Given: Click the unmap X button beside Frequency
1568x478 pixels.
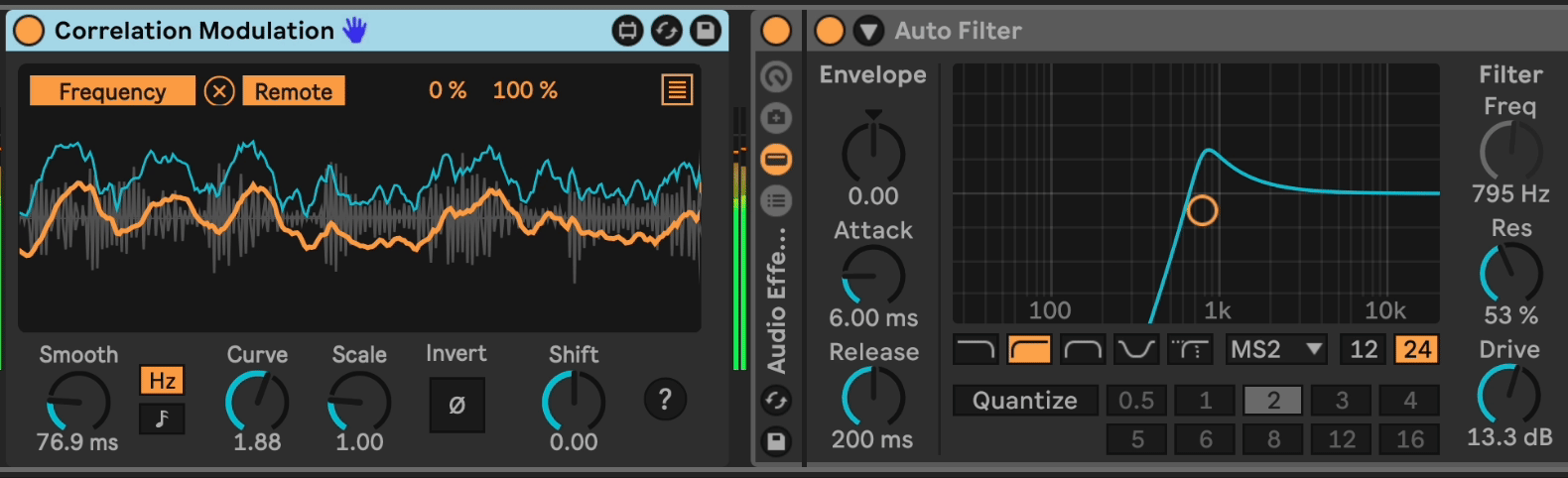Looking at the screenshot, I should pos(218,91).
